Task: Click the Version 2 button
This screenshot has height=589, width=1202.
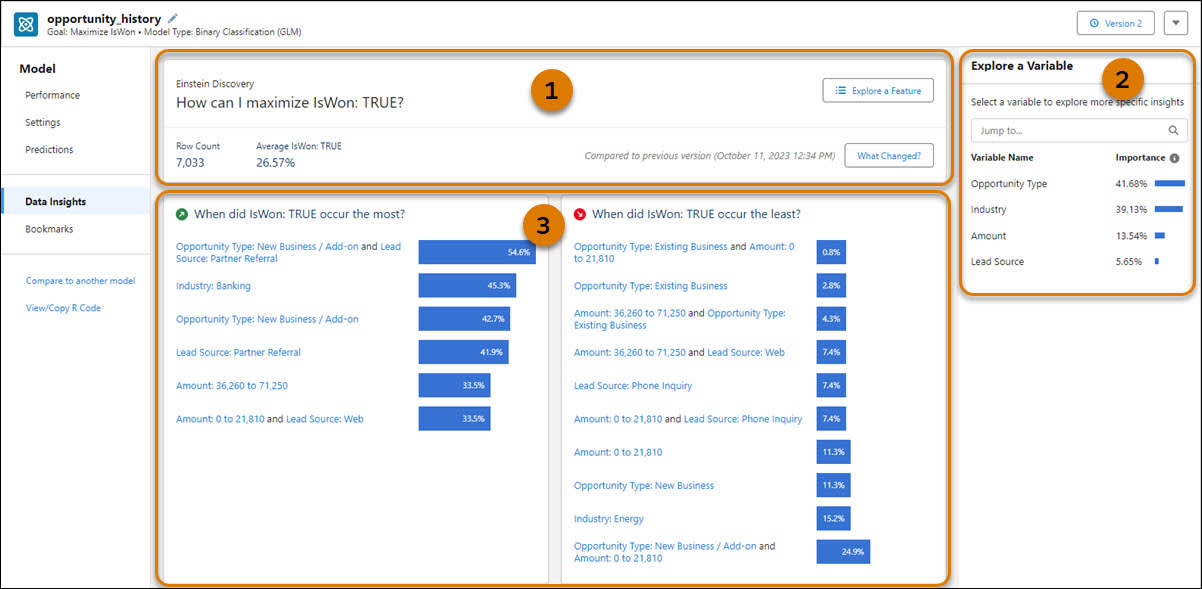Action: point(1115,22)
